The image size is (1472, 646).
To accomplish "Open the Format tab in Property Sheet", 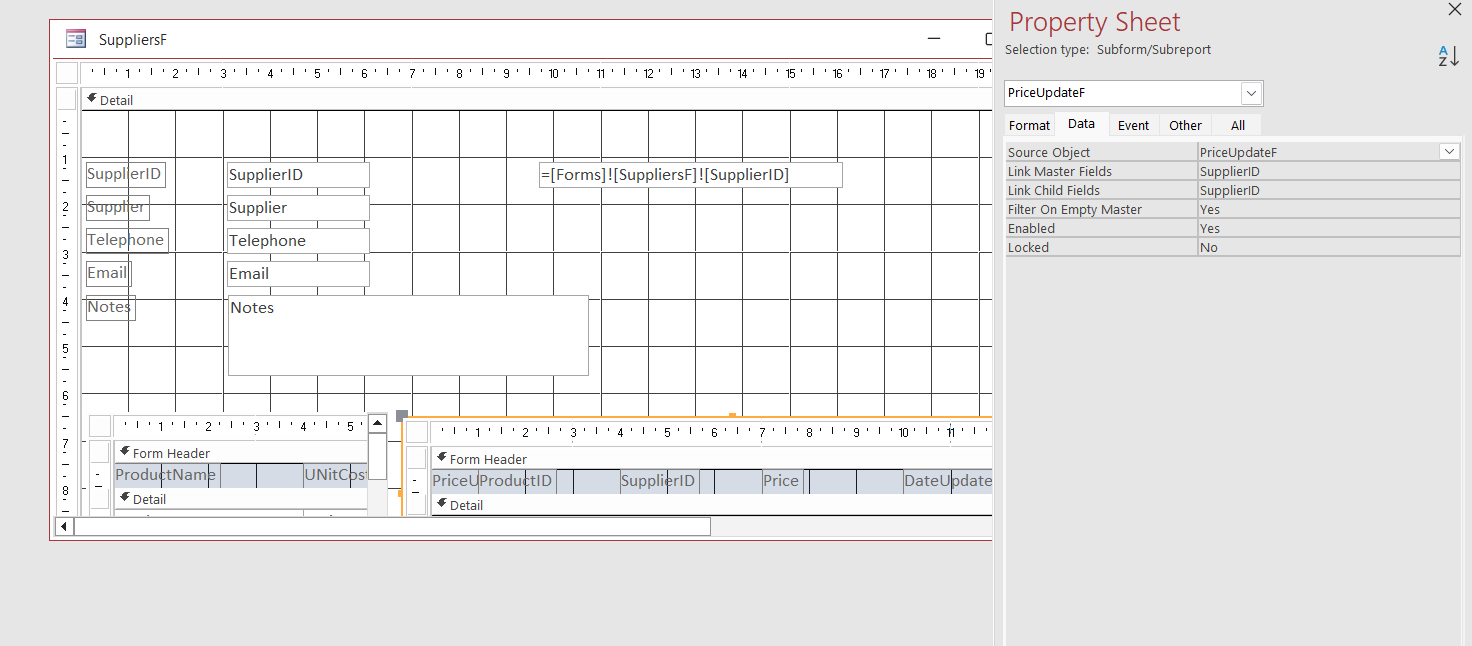I will point(1029,124).
